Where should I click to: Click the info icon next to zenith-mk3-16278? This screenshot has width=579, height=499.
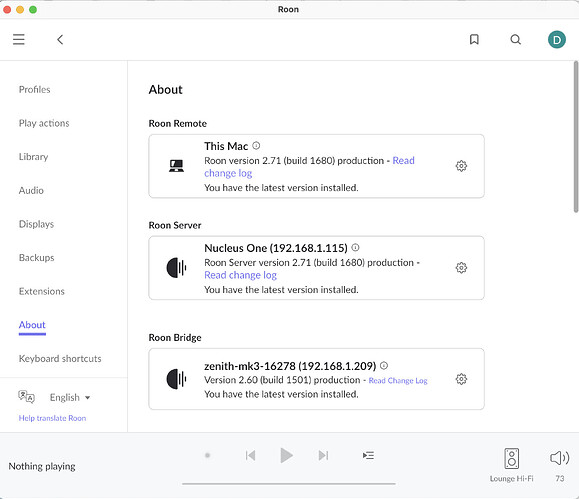pos(384,365)
